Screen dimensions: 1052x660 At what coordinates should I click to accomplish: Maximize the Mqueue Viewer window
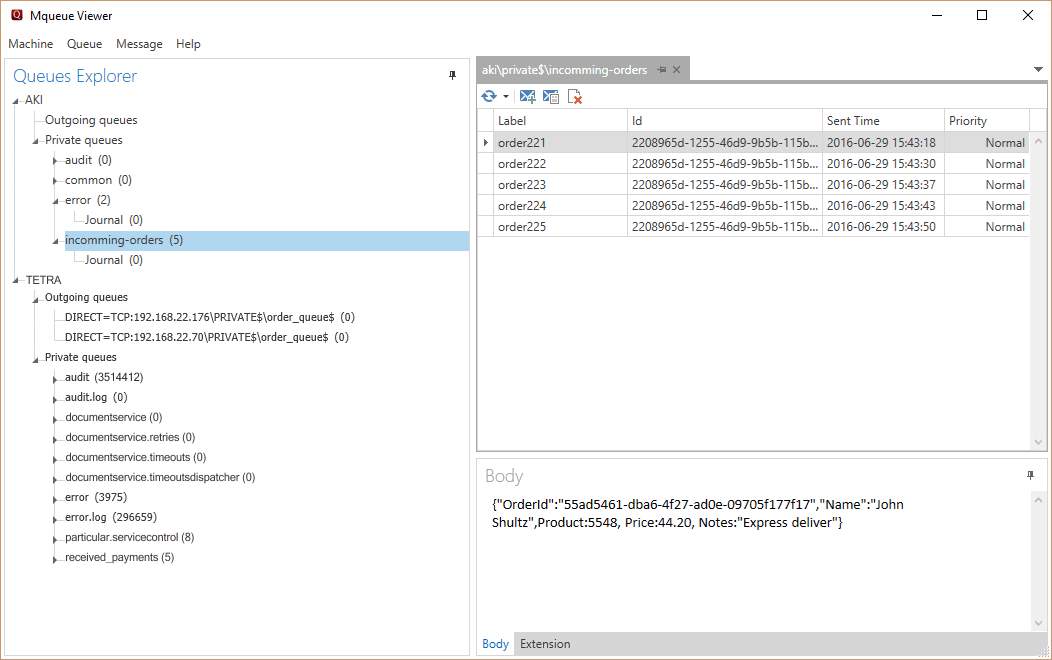tap(982, 15)
